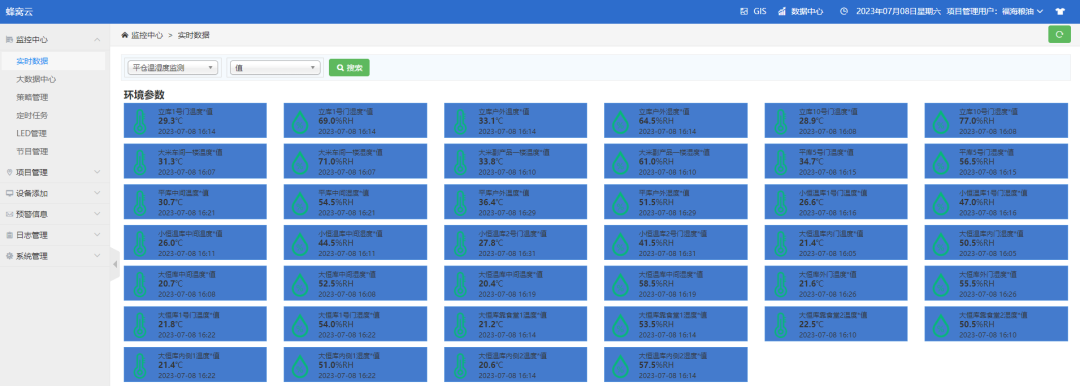Open 数据中心 chart icon in header
Image resolution: width=1080 pixels, height=386 pixels.
coord(782,12)
